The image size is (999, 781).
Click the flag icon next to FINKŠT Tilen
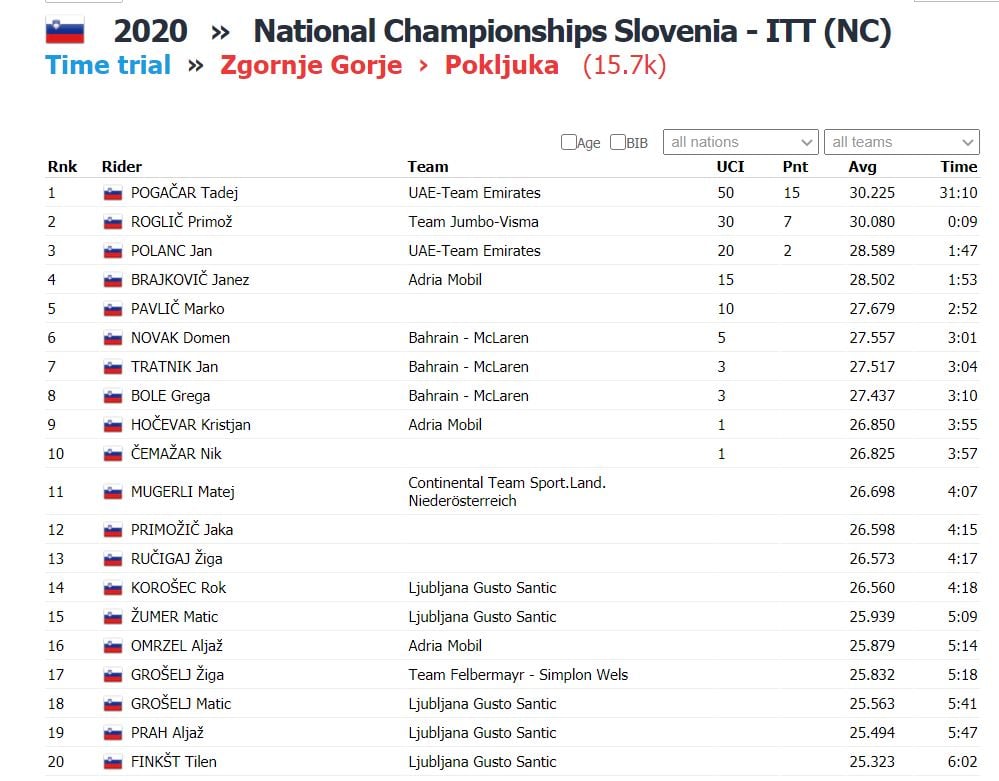coord(113,762)
